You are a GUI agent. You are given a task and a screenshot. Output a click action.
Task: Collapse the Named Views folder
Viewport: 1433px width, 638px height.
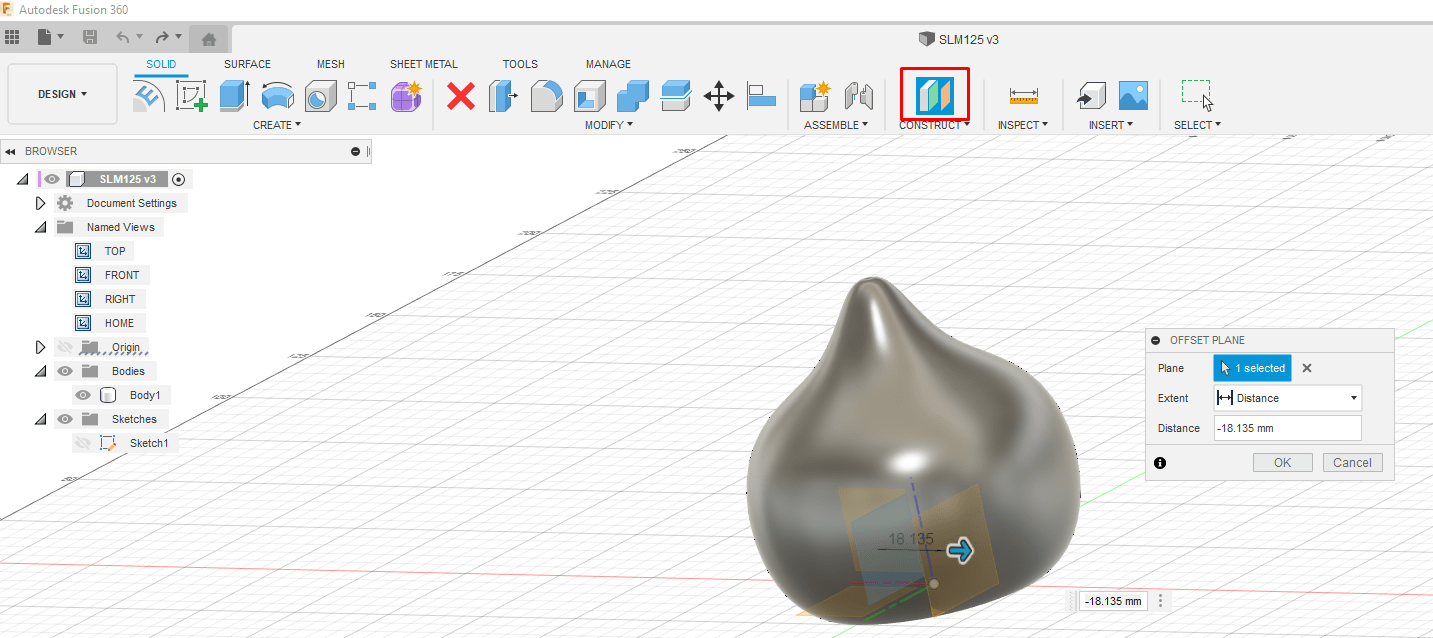(40, 227)
